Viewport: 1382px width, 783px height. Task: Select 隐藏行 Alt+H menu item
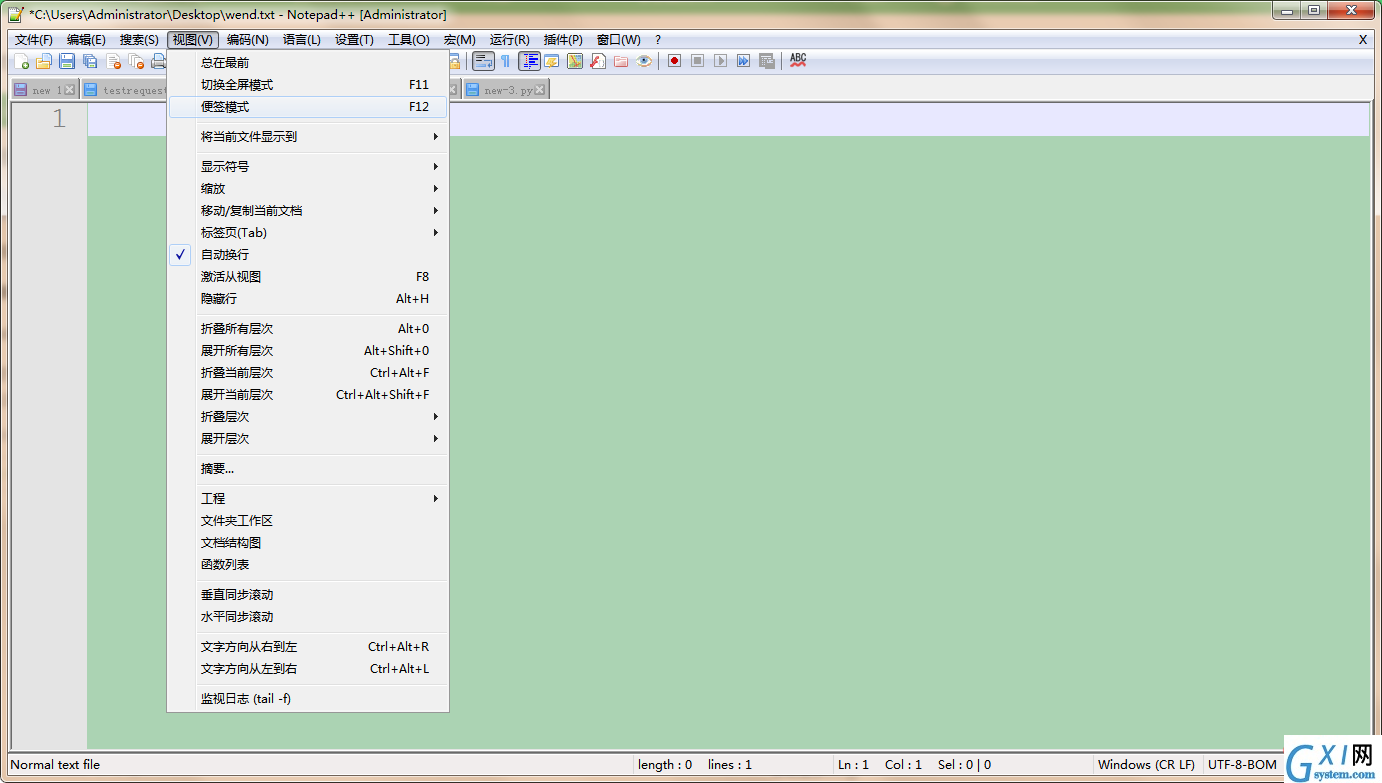308,299
